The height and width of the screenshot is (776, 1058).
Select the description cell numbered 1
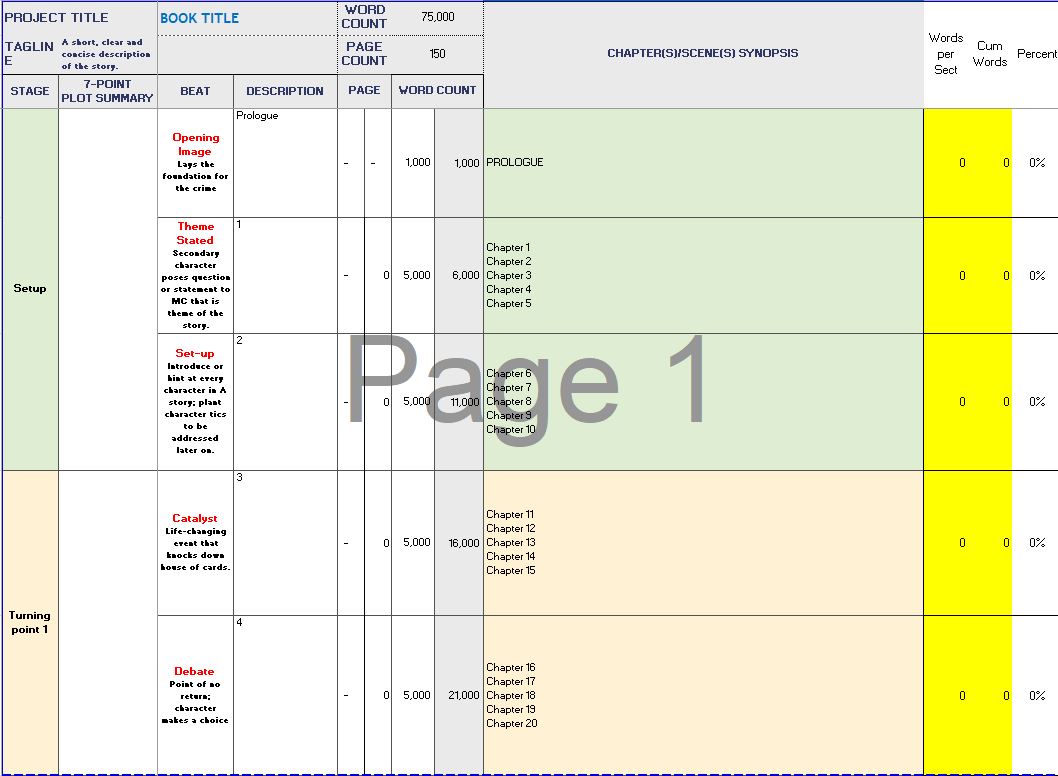tap(285, 275)
